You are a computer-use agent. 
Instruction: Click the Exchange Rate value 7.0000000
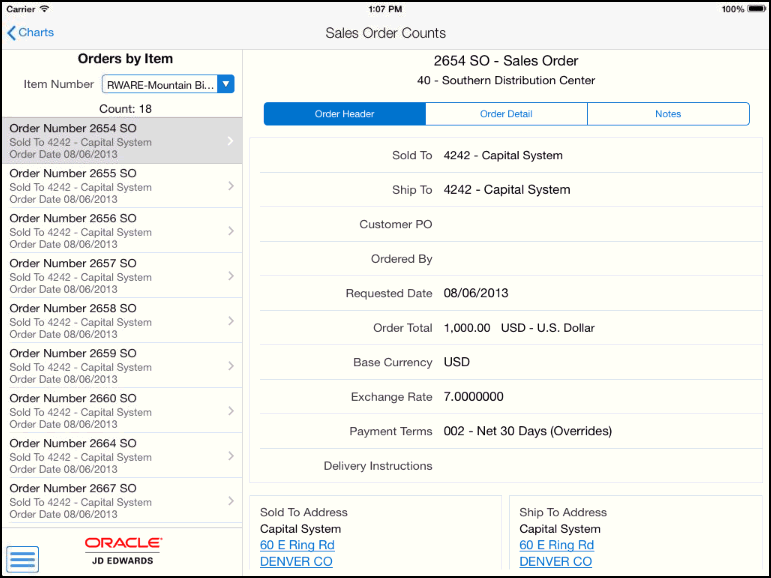click(474, 397)
